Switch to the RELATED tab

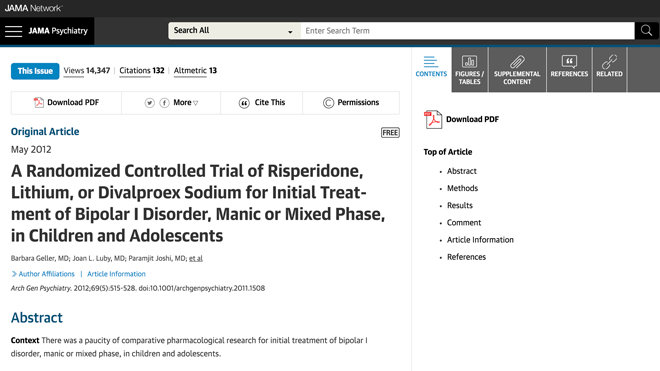click(609, 69)
